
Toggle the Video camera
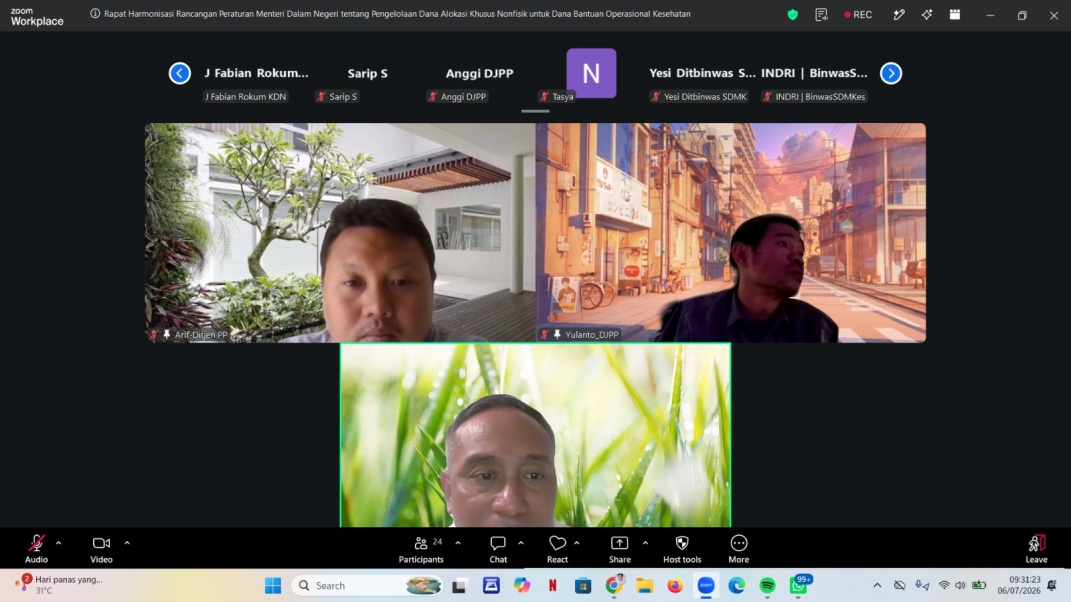[101, 549]
